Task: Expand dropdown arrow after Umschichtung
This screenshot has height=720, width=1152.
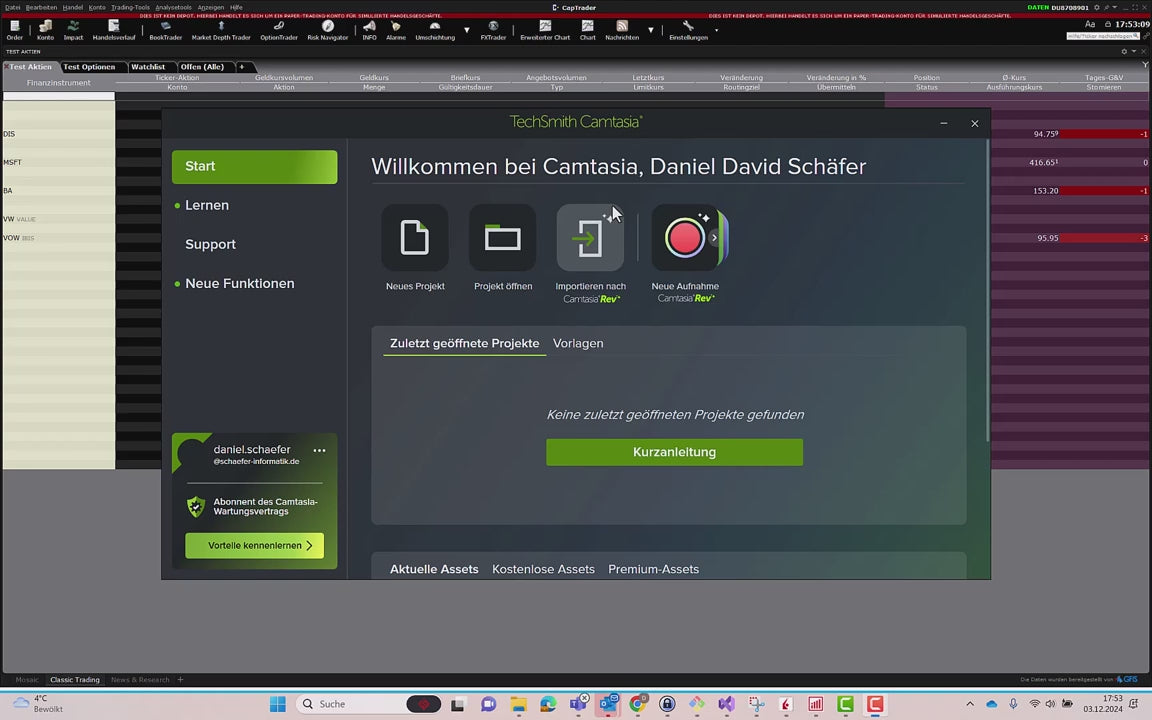Action: coord(467,30)
